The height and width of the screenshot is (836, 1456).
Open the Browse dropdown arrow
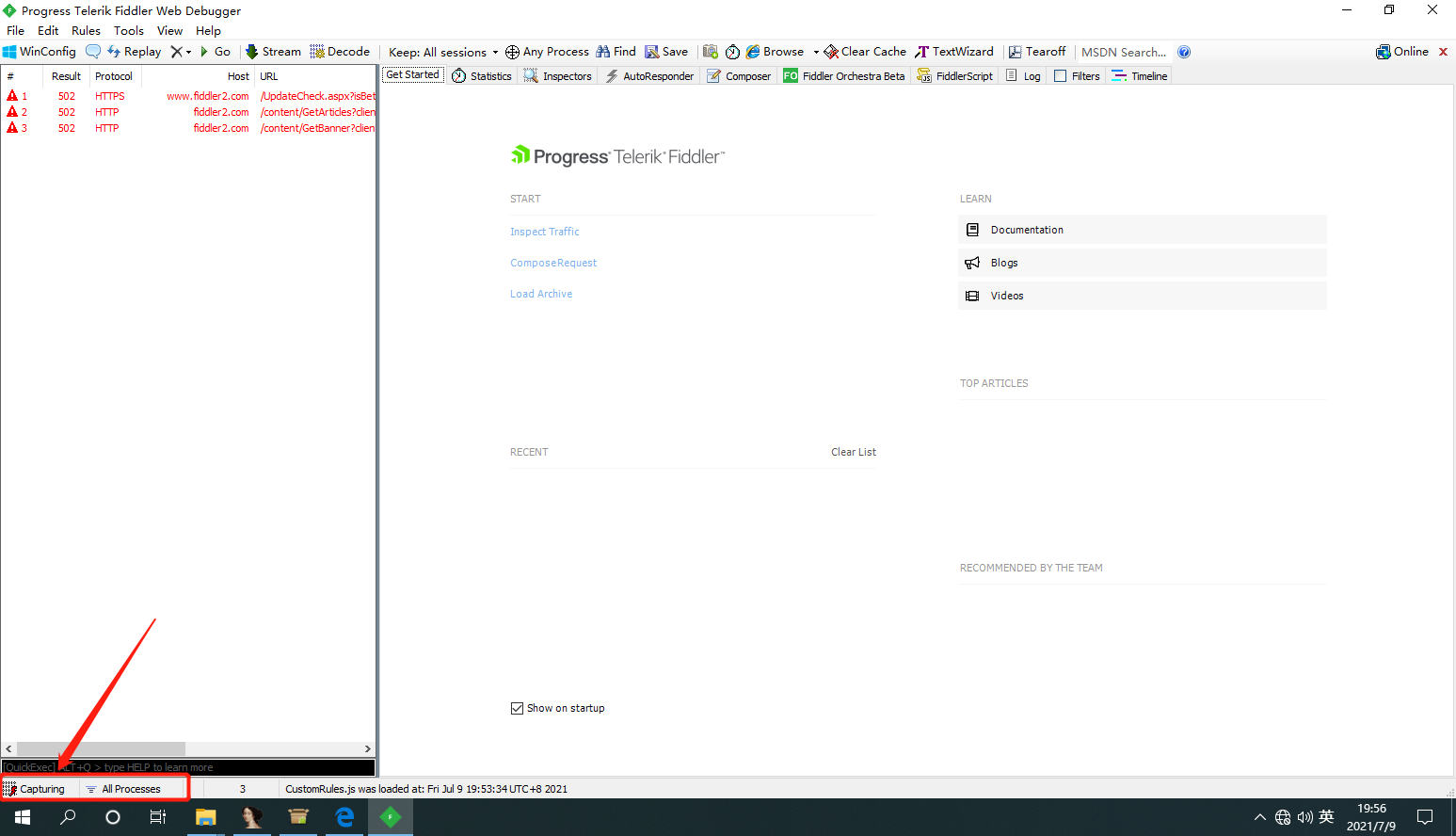(x=816, y=52)
